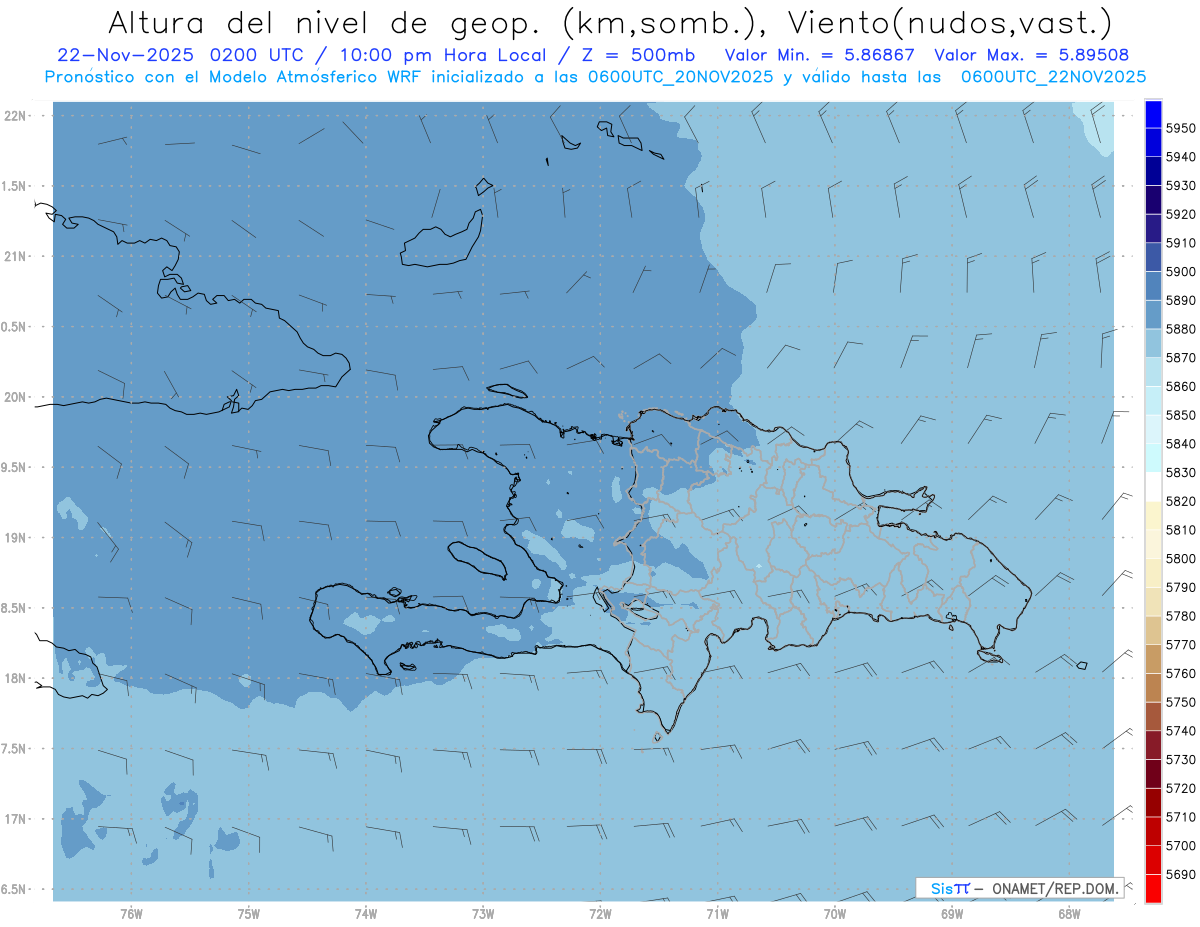The image size is (1200, 927).
Task: Pick the bright blue band above 5950
Action: tap(1153, 114)
